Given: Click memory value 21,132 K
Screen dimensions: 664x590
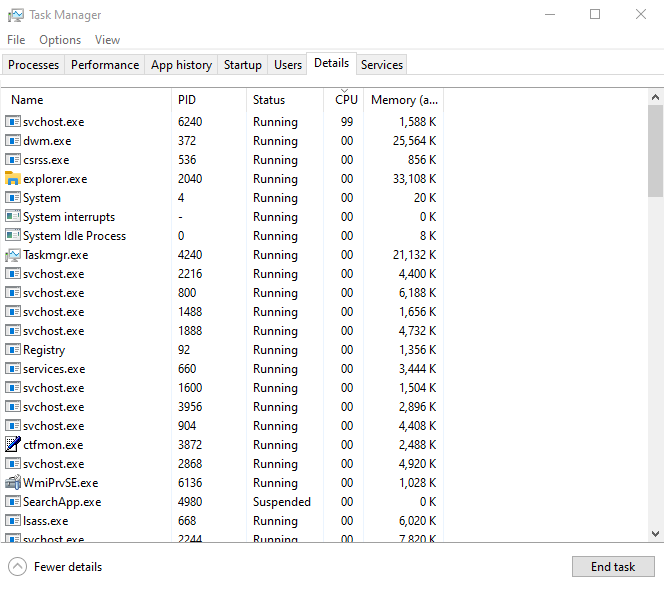Looking at the screenshot, I should (415, 255).
